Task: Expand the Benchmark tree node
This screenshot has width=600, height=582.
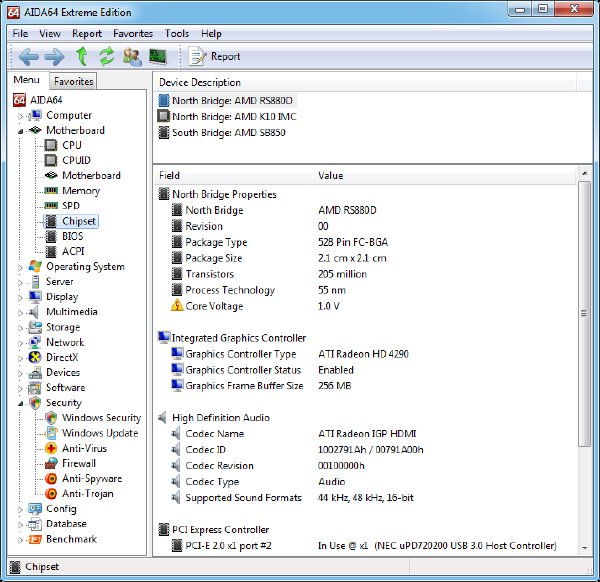Action: (21, 540)
